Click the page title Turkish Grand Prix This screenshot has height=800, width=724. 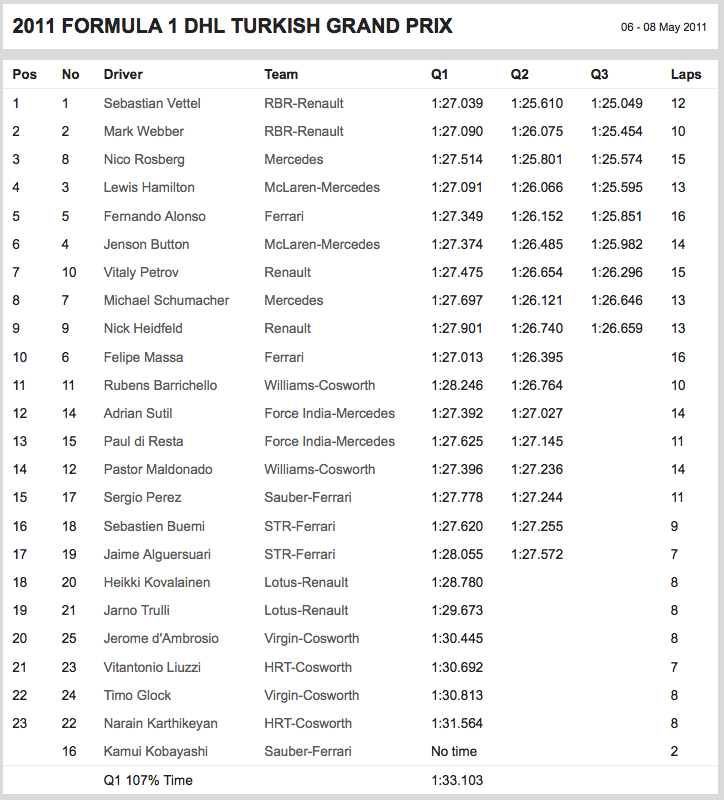coord(232,26)
